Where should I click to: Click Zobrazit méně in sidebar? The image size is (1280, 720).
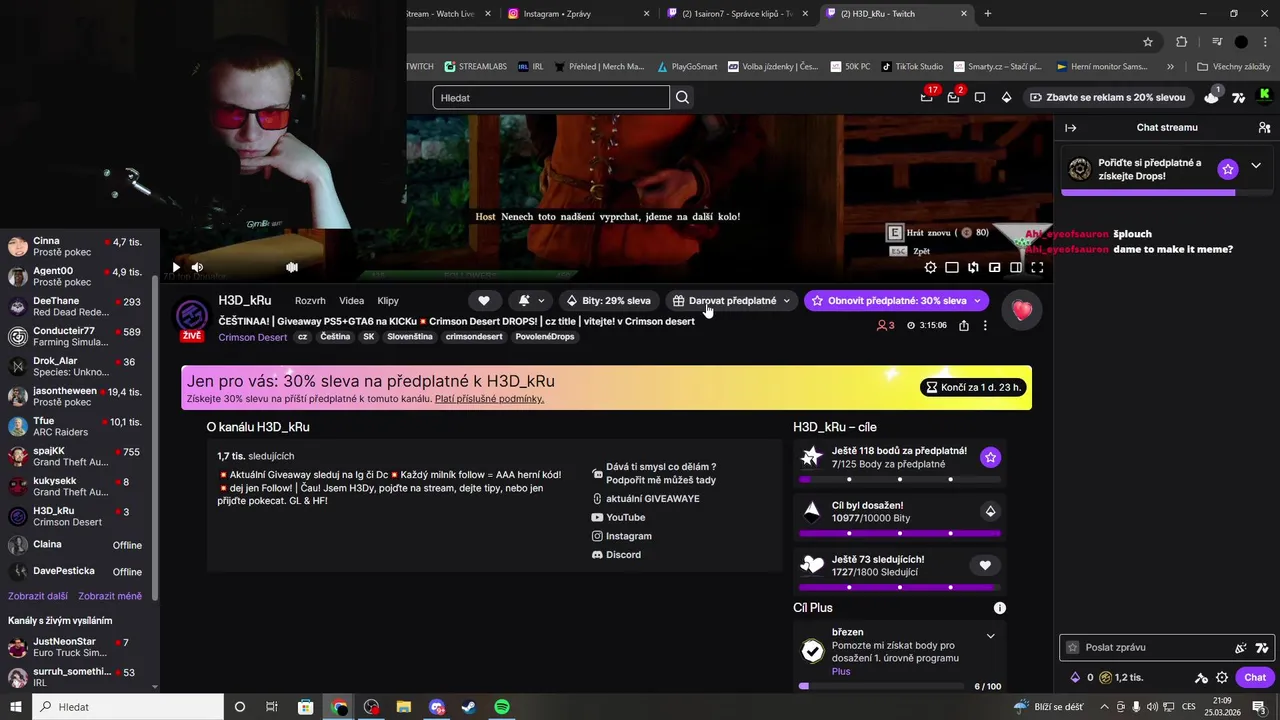tap(110, 596)
